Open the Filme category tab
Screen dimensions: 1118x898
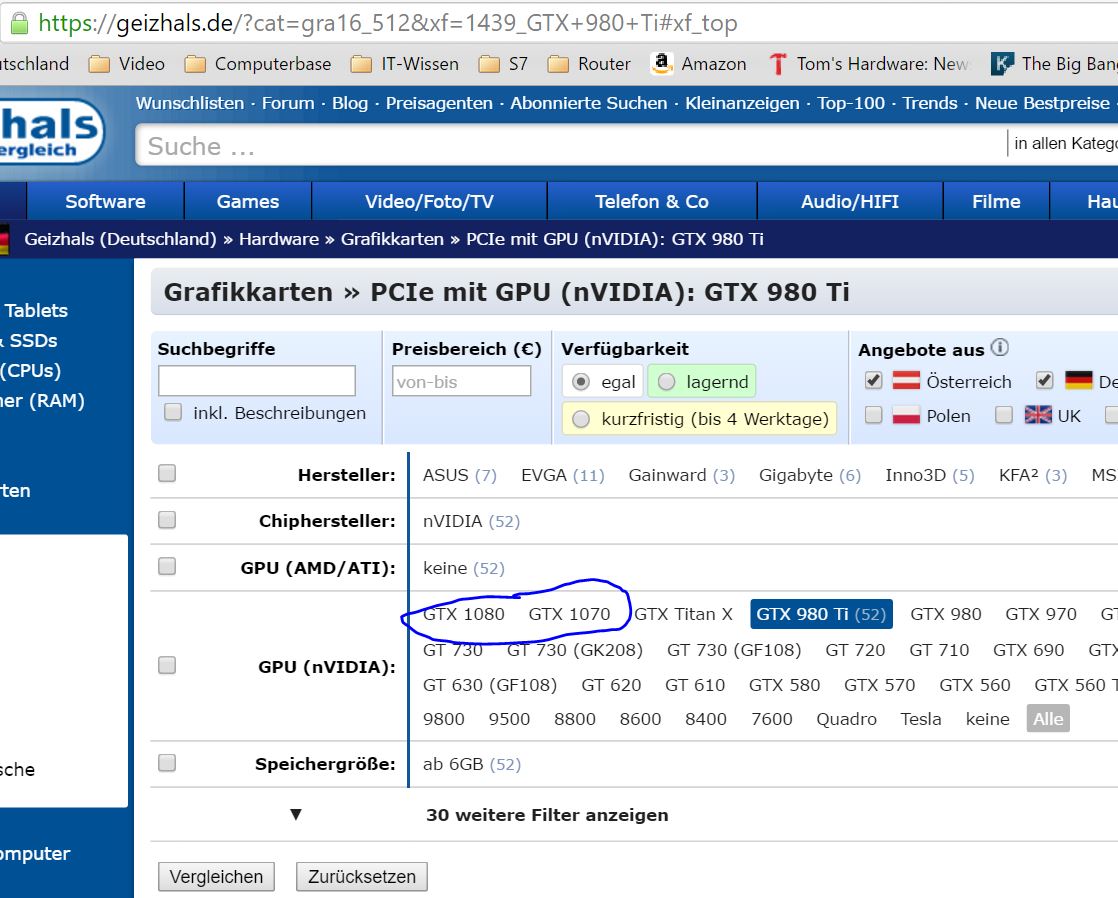996,201
